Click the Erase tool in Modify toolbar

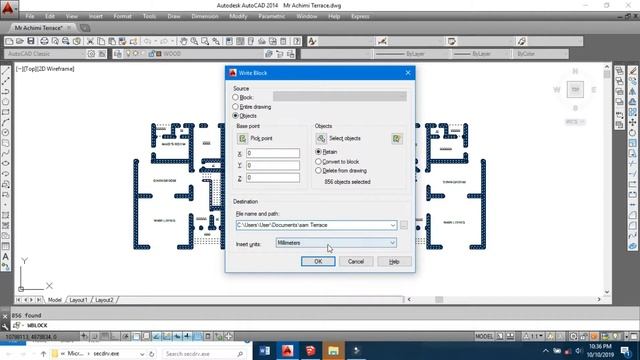(632, 71)
